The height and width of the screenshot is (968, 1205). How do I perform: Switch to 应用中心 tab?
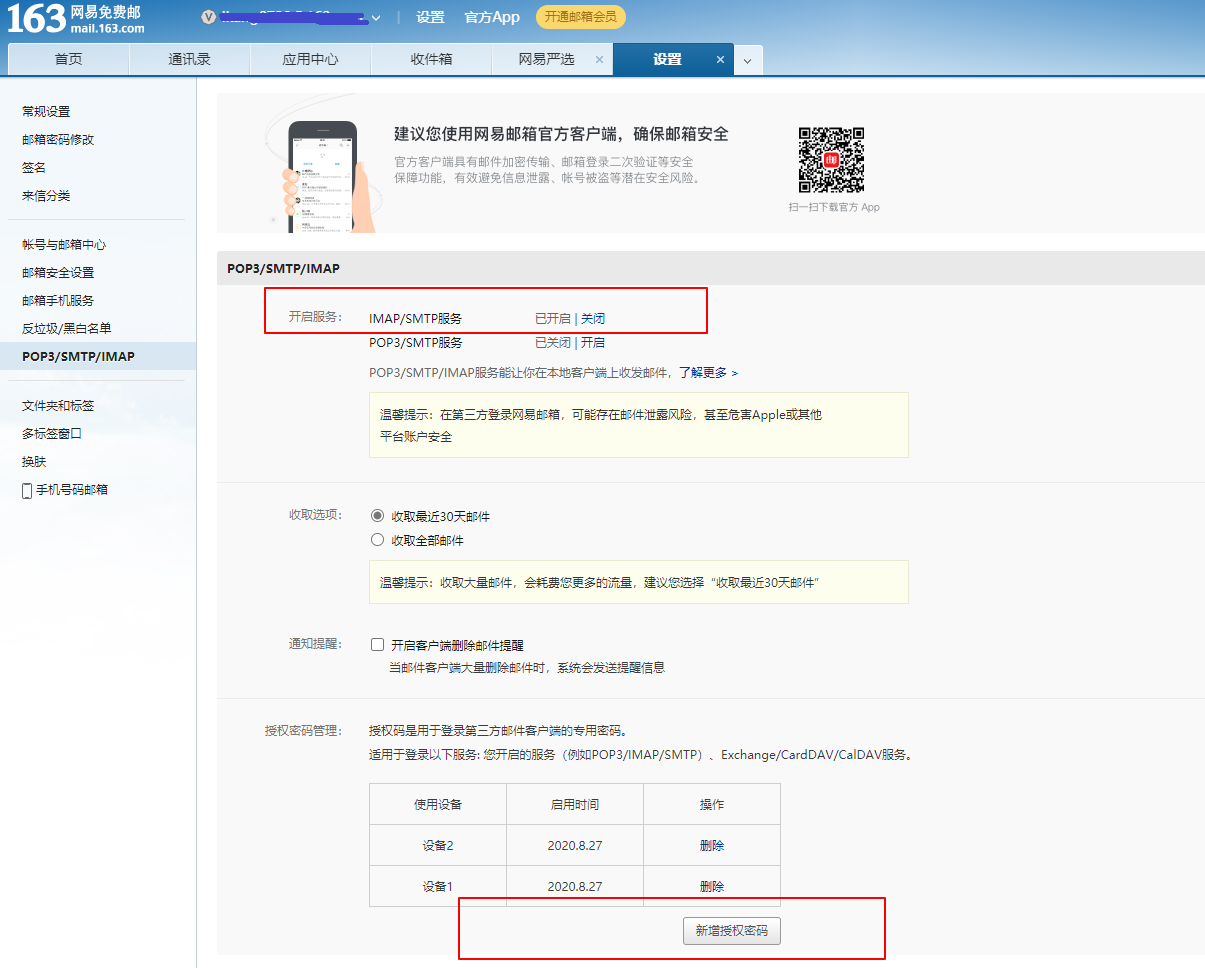coord(310,59)
